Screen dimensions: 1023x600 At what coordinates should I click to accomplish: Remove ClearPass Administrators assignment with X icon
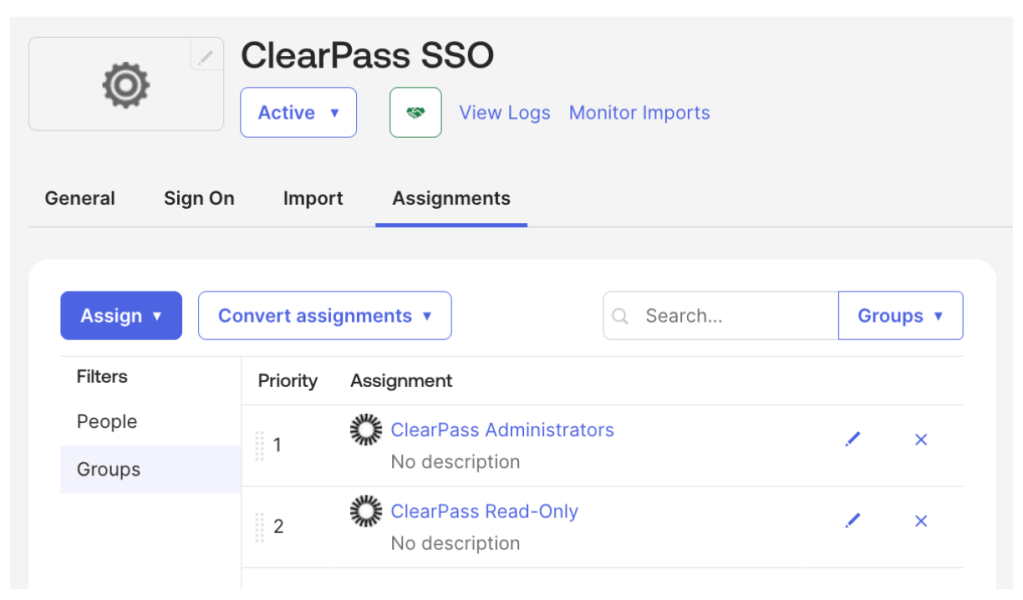coord(921,440)
